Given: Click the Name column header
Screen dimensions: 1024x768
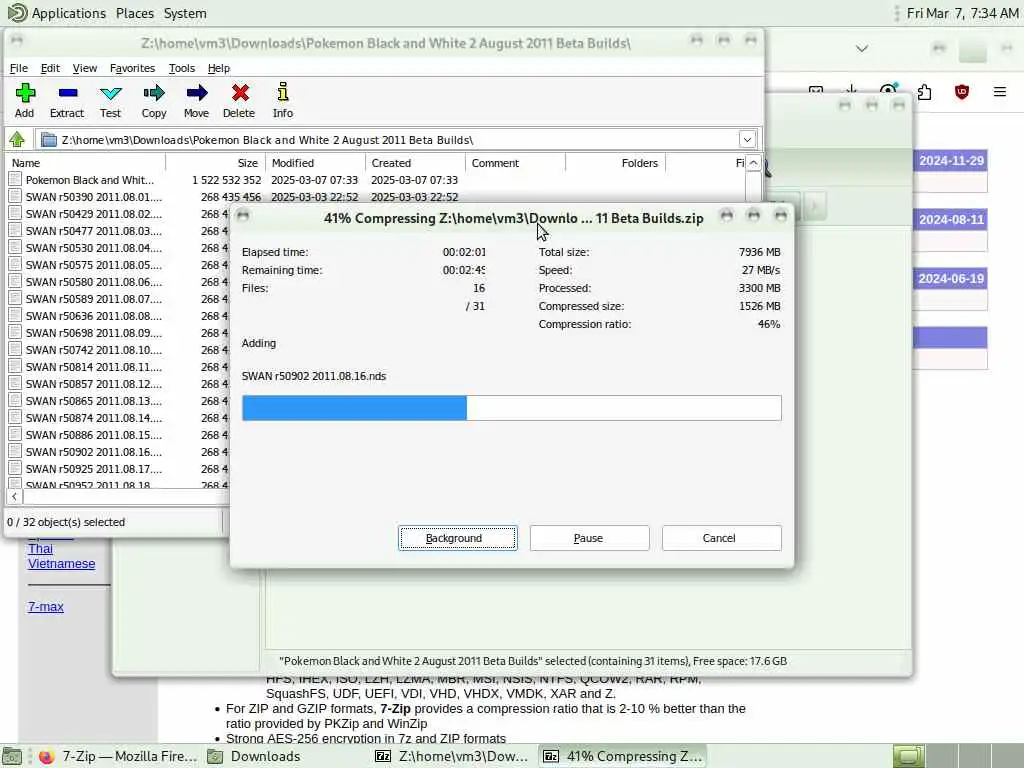Looking at the screenshot, I should point(86,163).
